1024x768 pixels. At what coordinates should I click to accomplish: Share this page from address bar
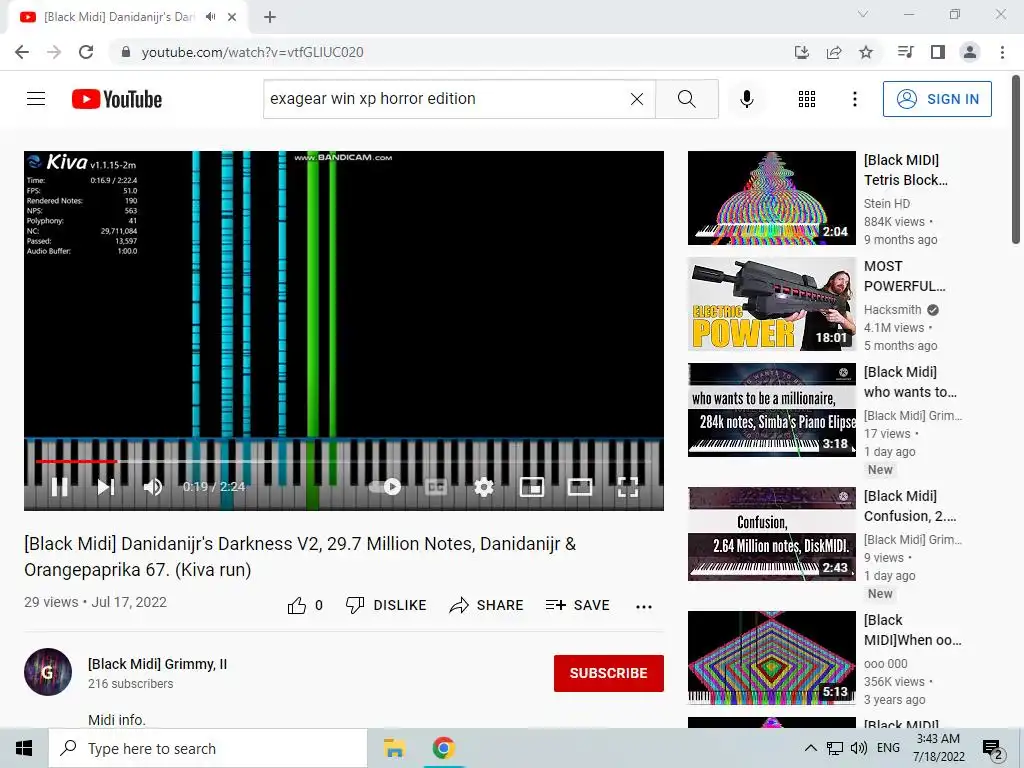pos(834,52)
